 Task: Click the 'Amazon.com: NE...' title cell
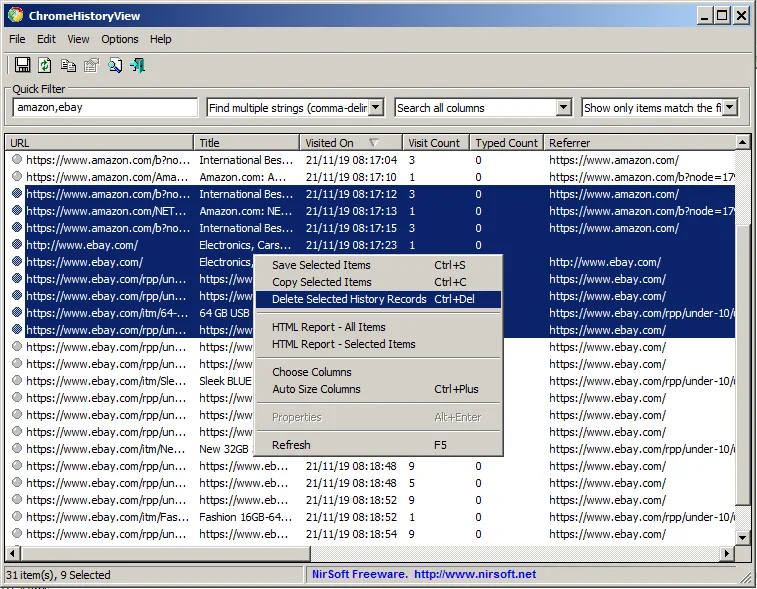pos(246,211)
